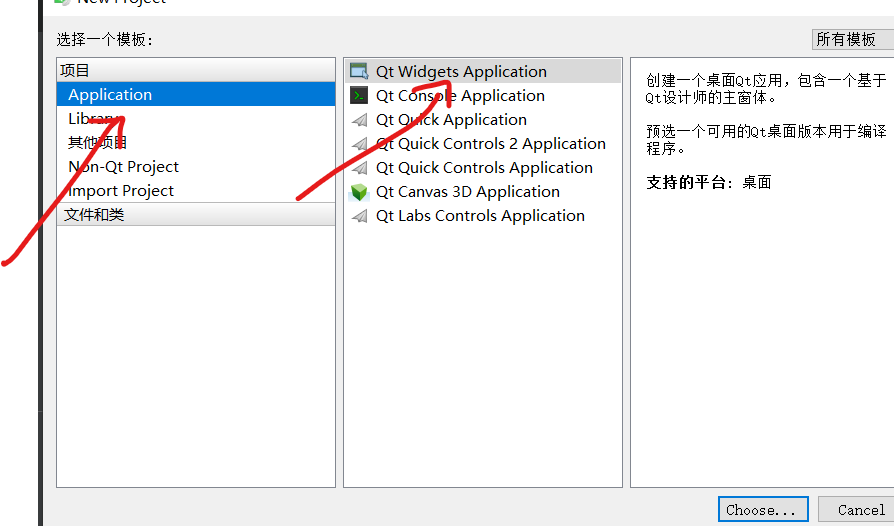
Task: Select Qt Quick Application template
Action: [x=483, y=120]
